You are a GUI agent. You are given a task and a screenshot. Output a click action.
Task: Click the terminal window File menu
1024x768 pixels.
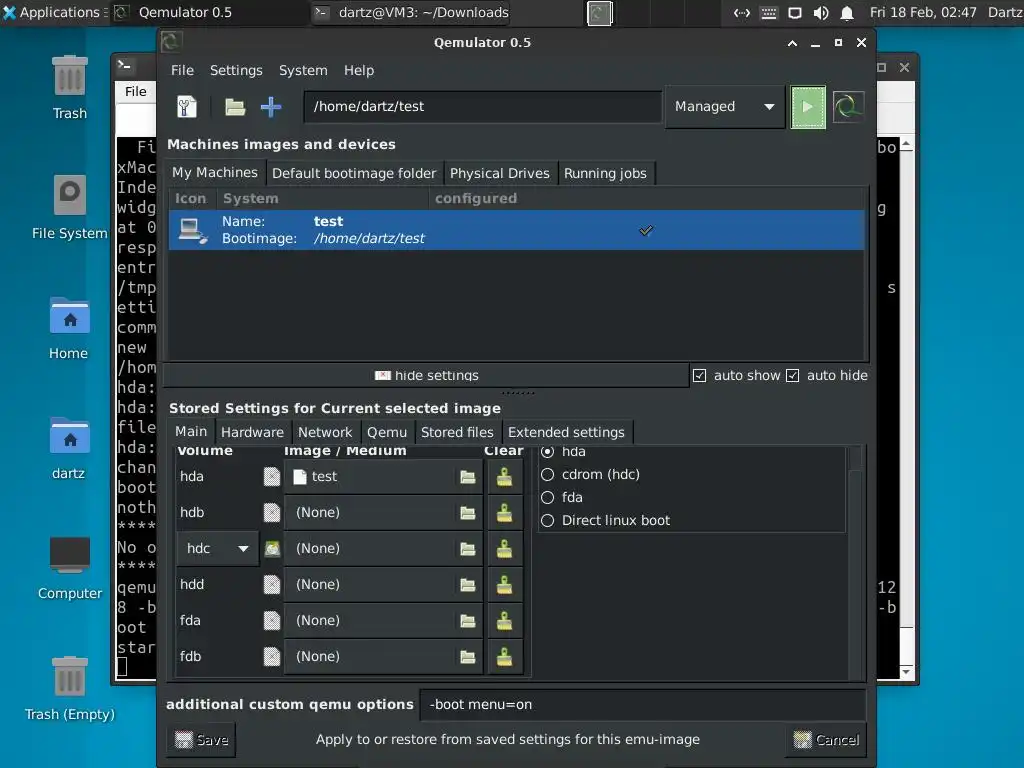[136, 91]
